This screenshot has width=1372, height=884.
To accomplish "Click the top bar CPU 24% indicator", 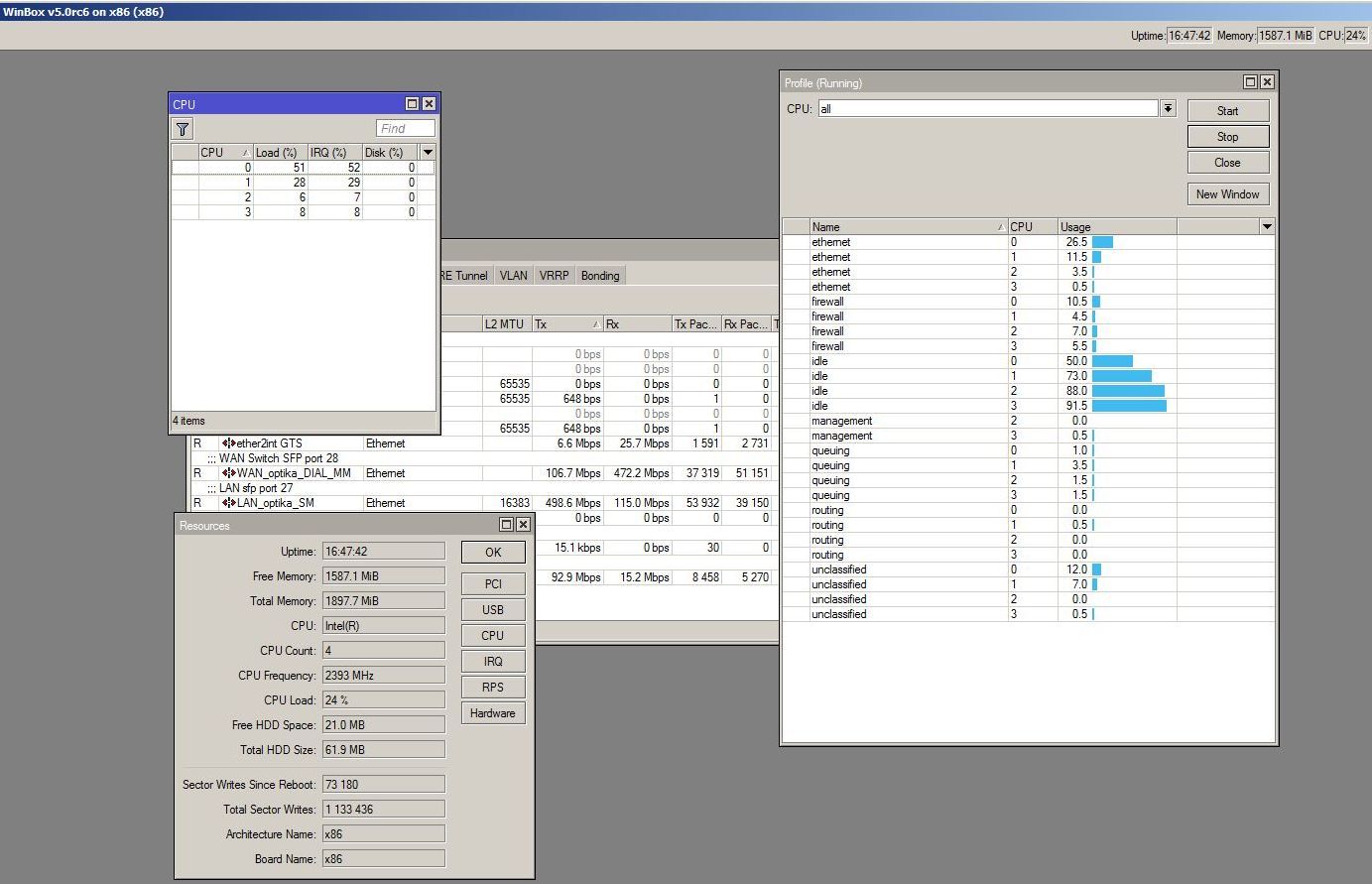I will point(1355,35).
